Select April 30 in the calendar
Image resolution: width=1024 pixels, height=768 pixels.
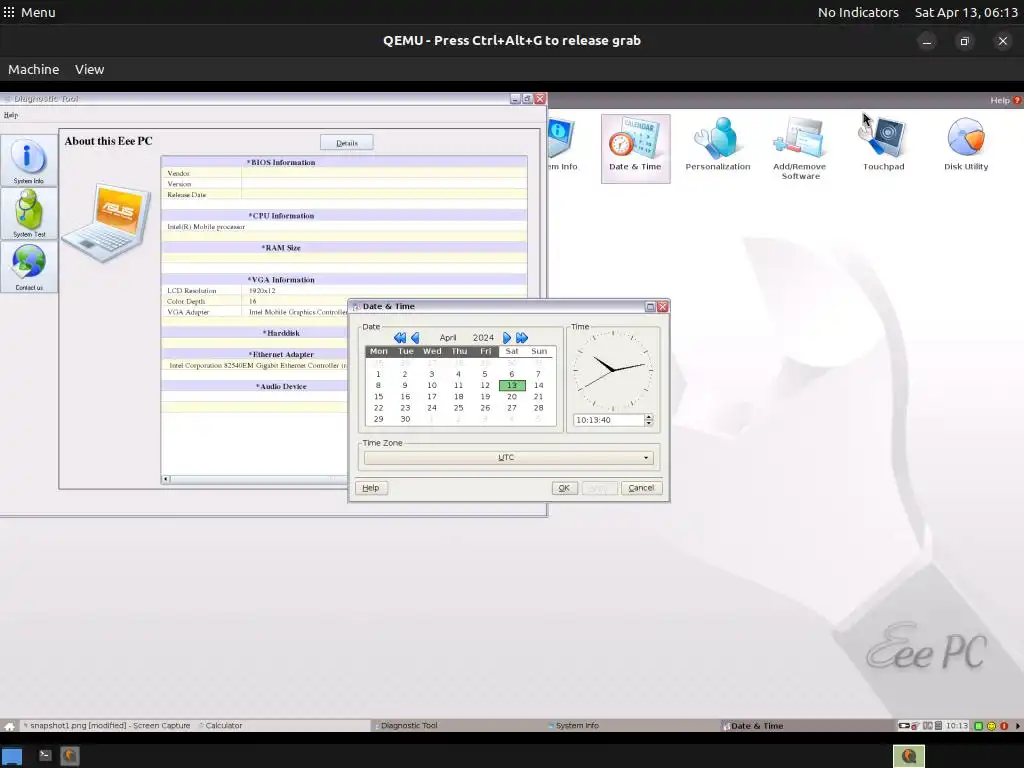405,419
